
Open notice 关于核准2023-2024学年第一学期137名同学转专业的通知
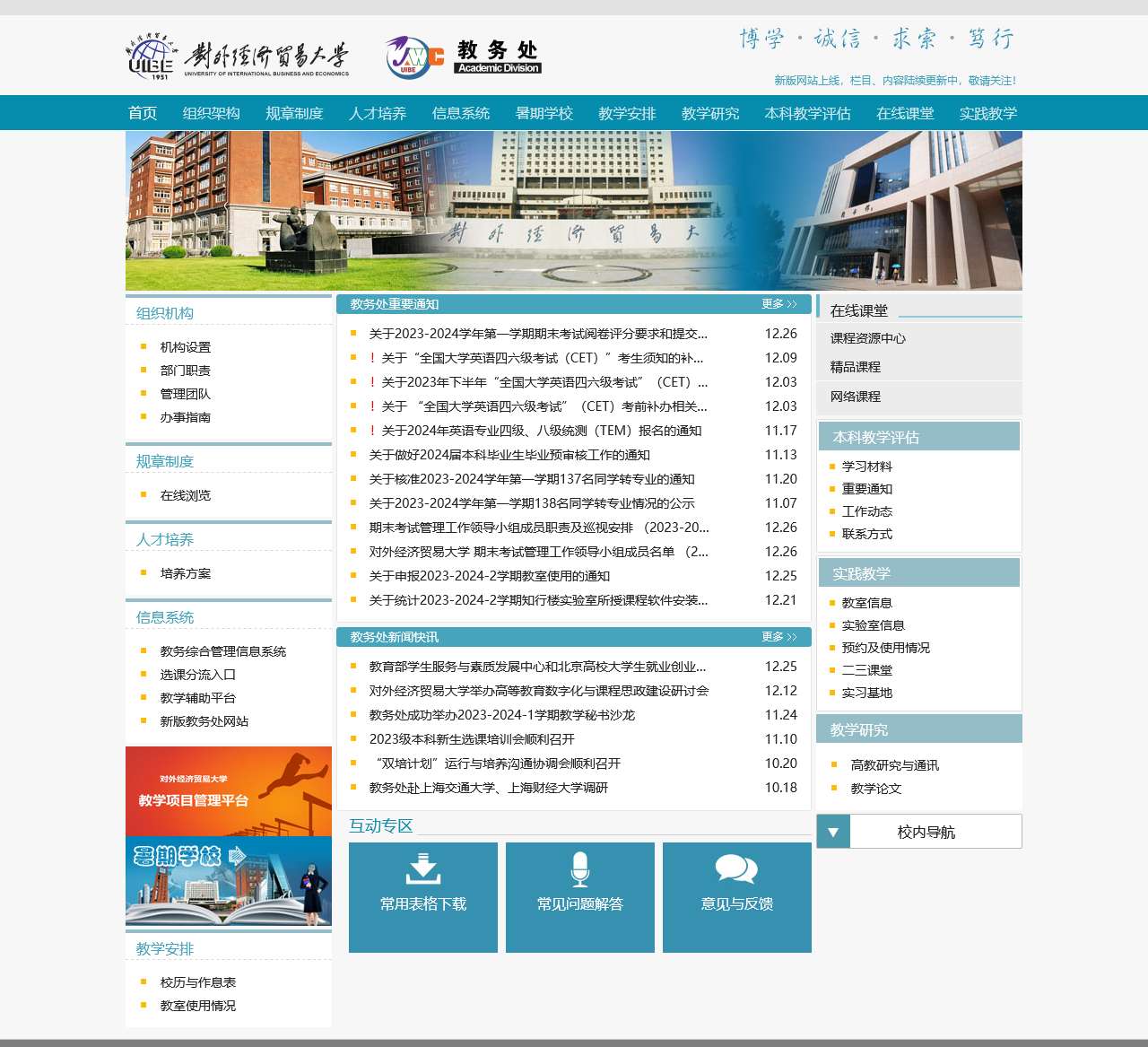pos(532,479)
